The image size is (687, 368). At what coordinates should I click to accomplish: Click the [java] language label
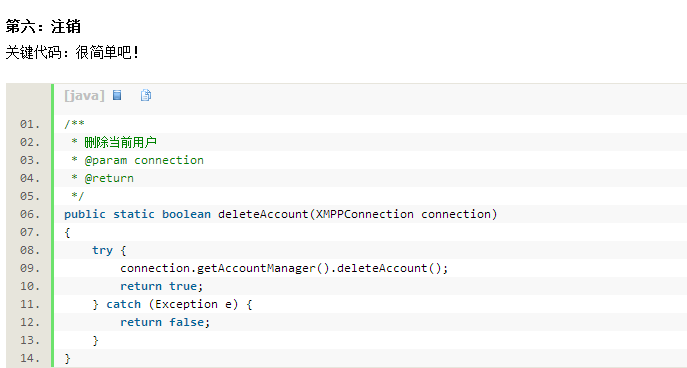coord(84,96)
